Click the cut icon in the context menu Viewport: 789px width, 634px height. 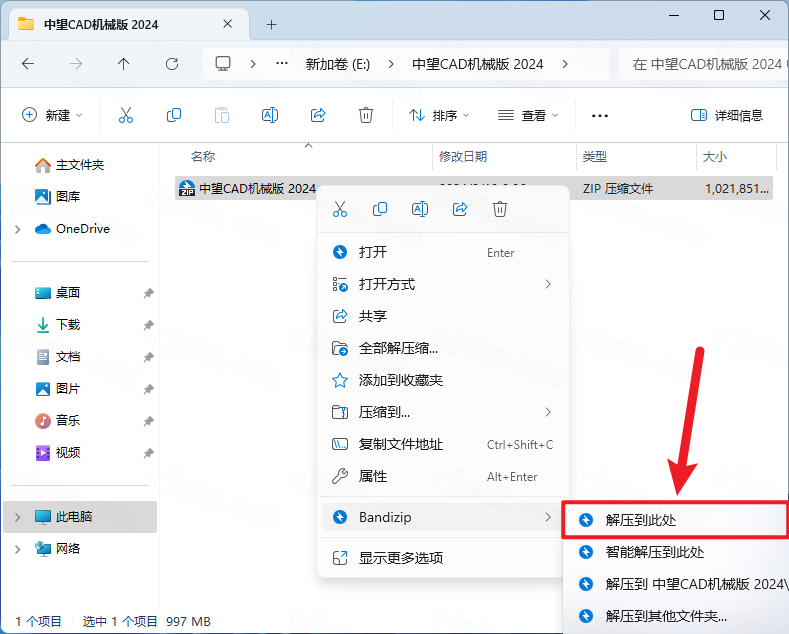340,209
